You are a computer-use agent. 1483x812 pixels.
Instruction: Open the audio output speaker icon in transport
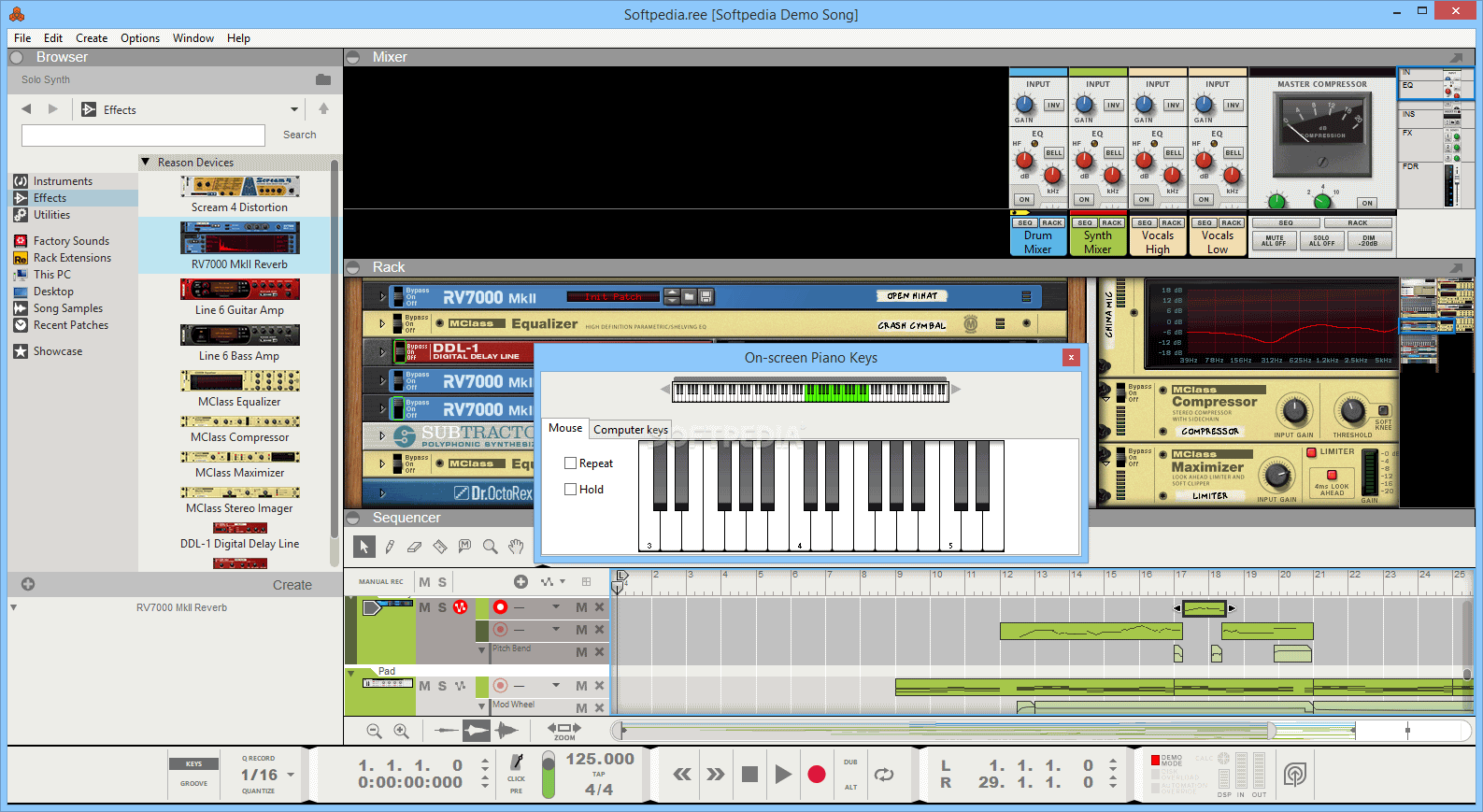(x=1294, y=774)
